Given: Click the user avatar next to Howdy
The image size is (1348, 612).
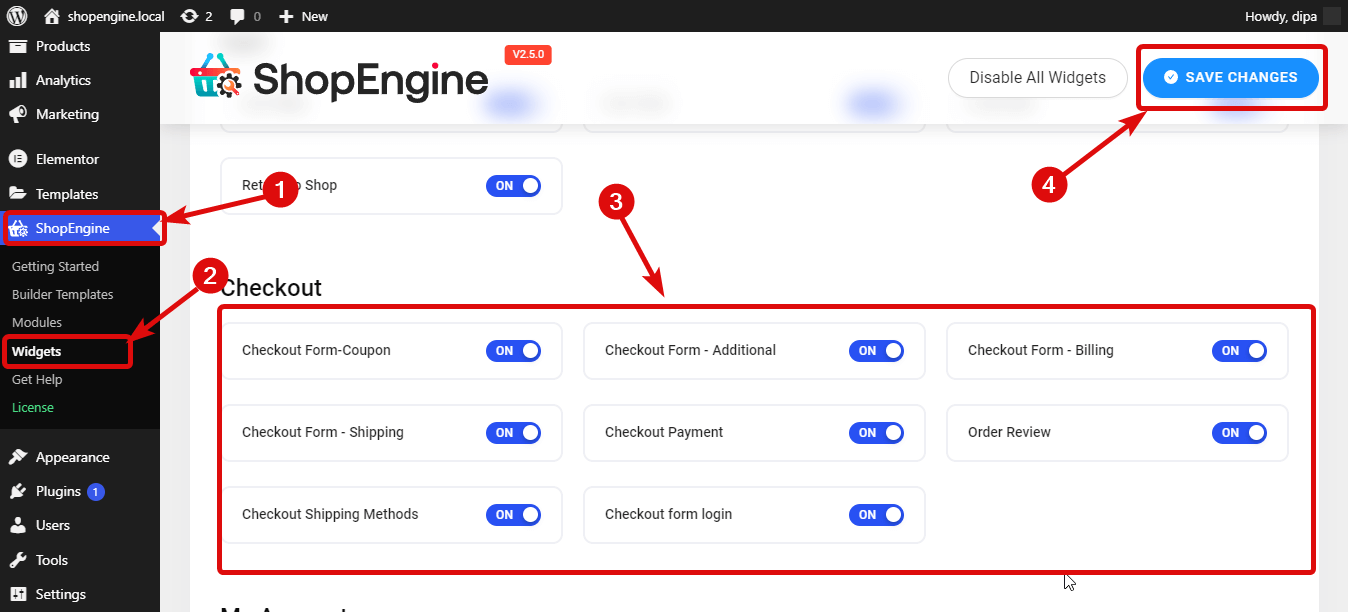Looking at the screenshot, I should (x=1331, y=16).
